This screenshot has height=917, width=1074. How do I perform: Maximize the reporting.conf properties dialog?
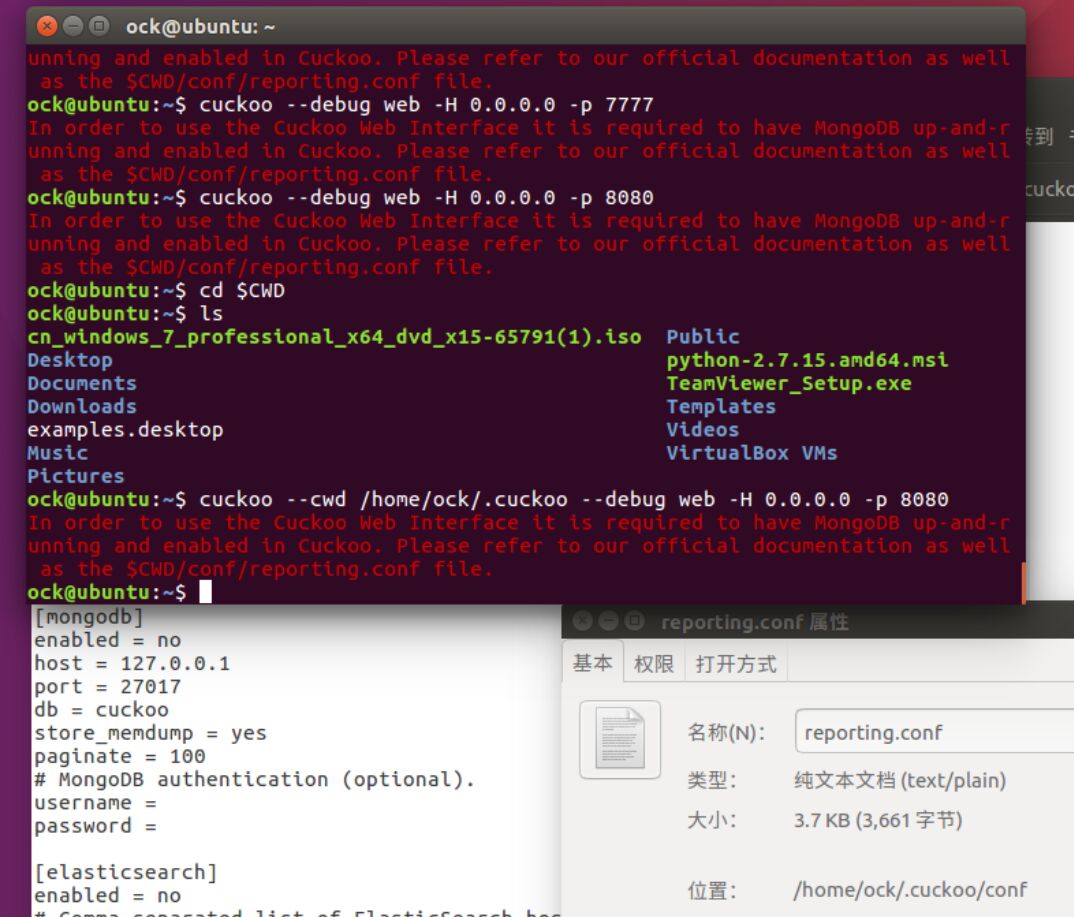pyautogui.click(x=634, y=621)
